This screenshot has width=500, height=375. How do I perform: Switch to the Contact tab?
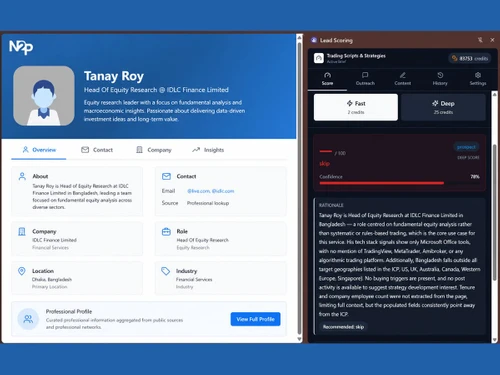tap(97, 150)
